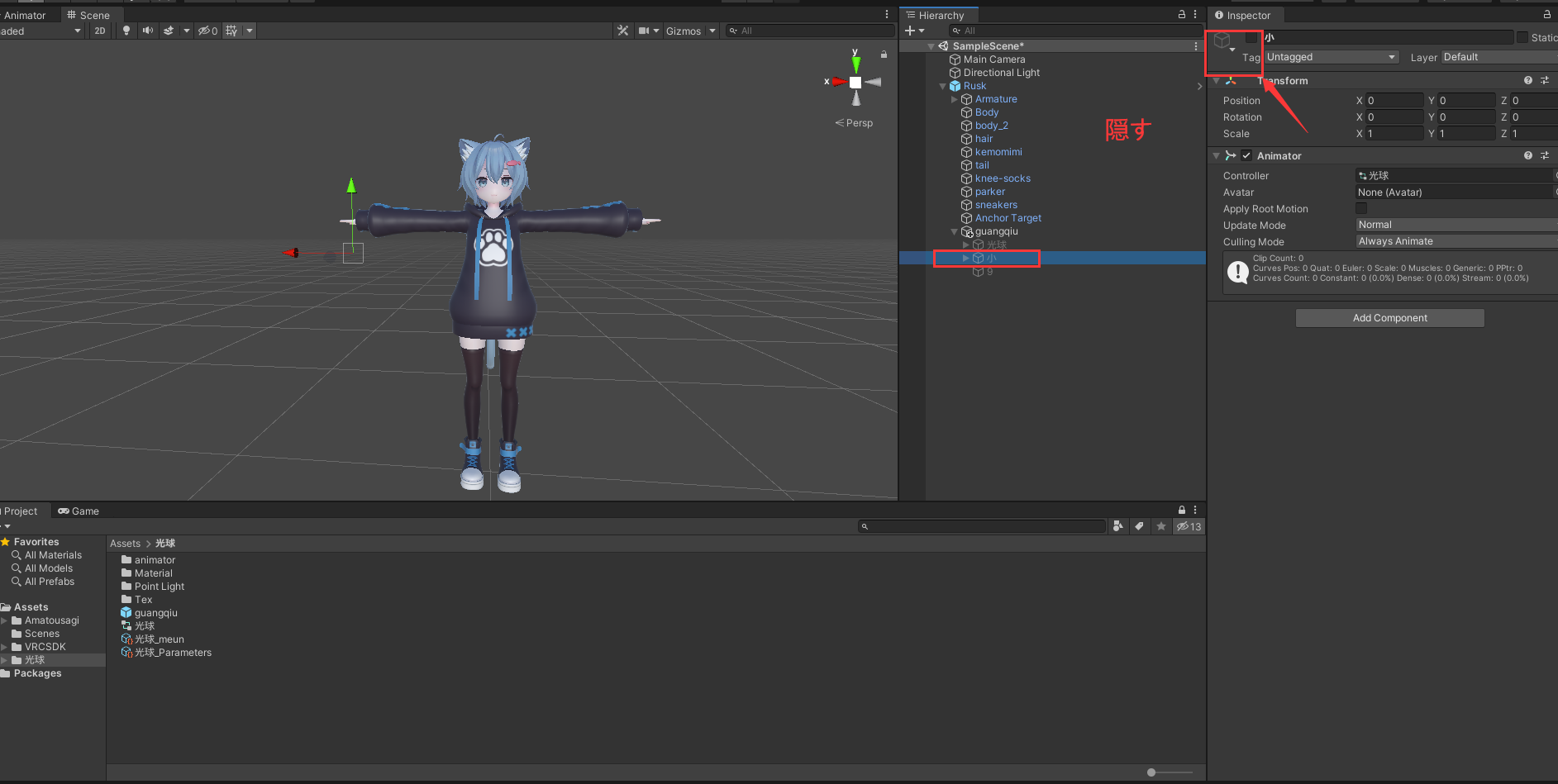Toggle 2D view mode in Scene toolbar
1558x784 pixels.
100,31
